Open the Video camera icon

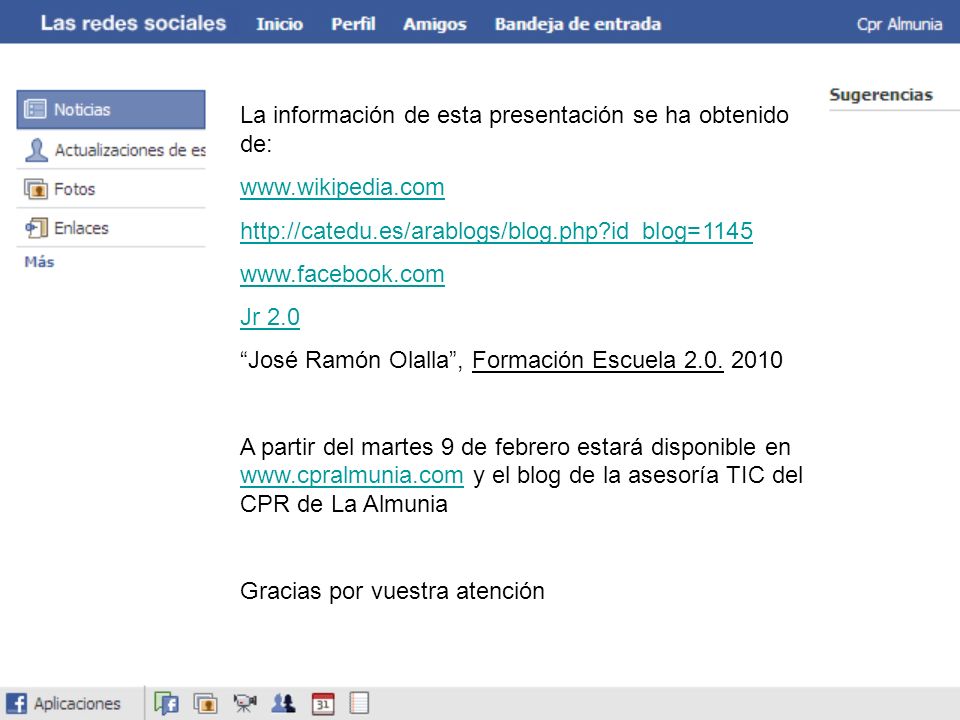pos(244,703)
